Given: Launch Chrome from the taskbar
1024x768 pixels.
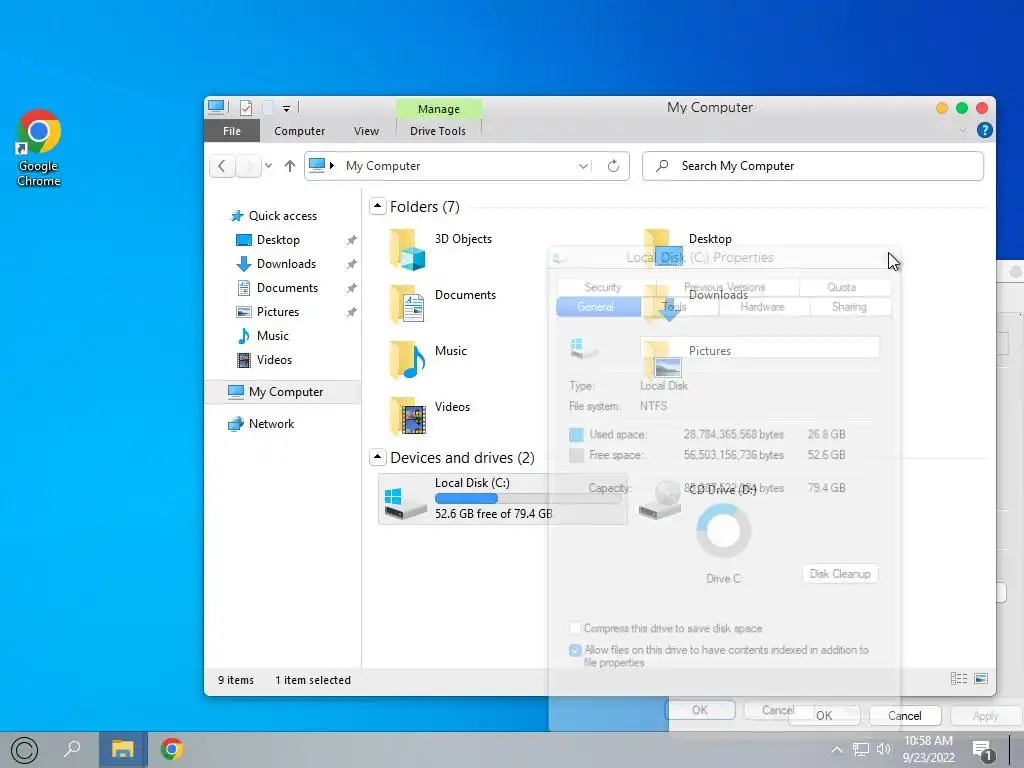Looking at the screenshot, I should [x=172, y=749].
